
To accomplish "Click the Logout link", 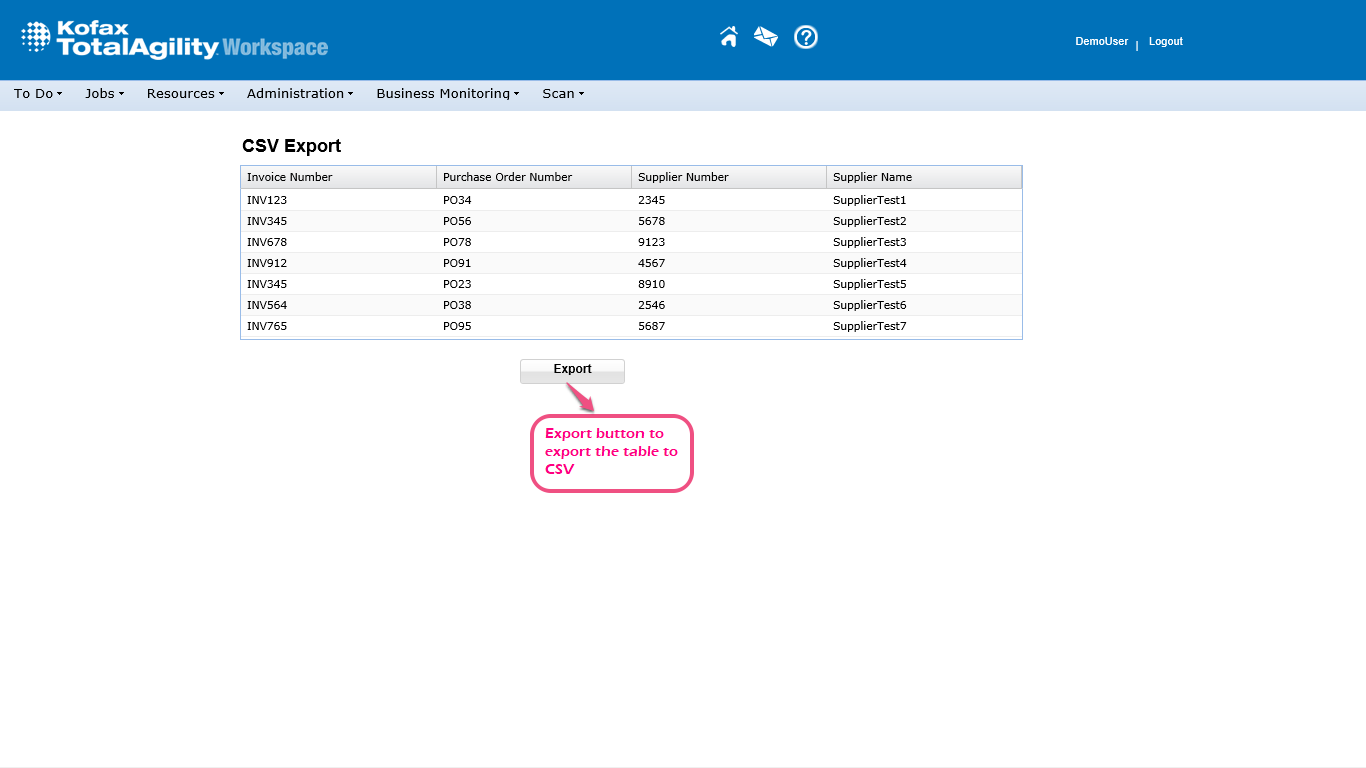I will click(x=1165, y=42).
